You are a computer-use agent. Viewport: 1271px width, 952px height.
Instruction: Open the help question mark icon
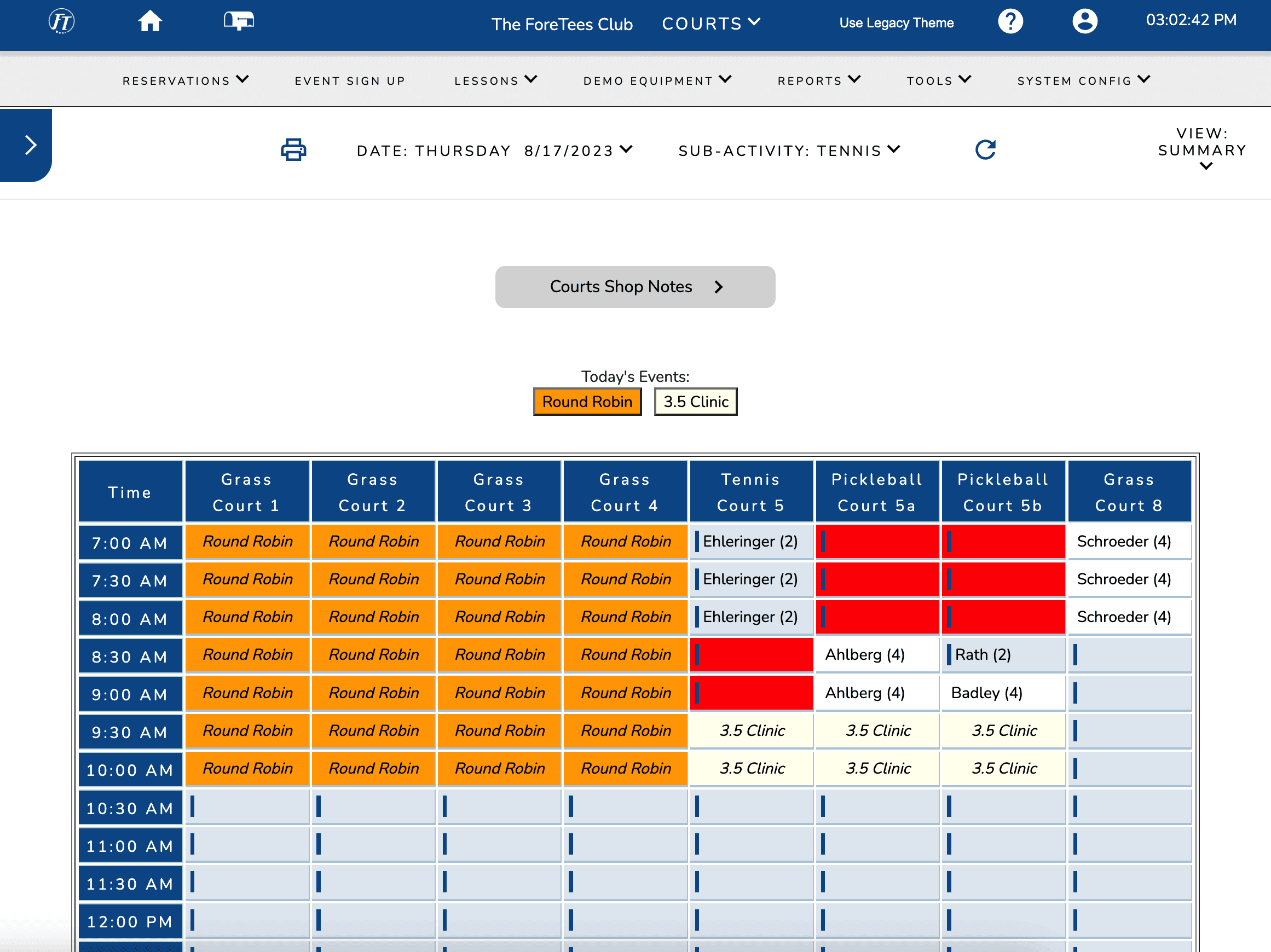click(x=1009, y=22)
